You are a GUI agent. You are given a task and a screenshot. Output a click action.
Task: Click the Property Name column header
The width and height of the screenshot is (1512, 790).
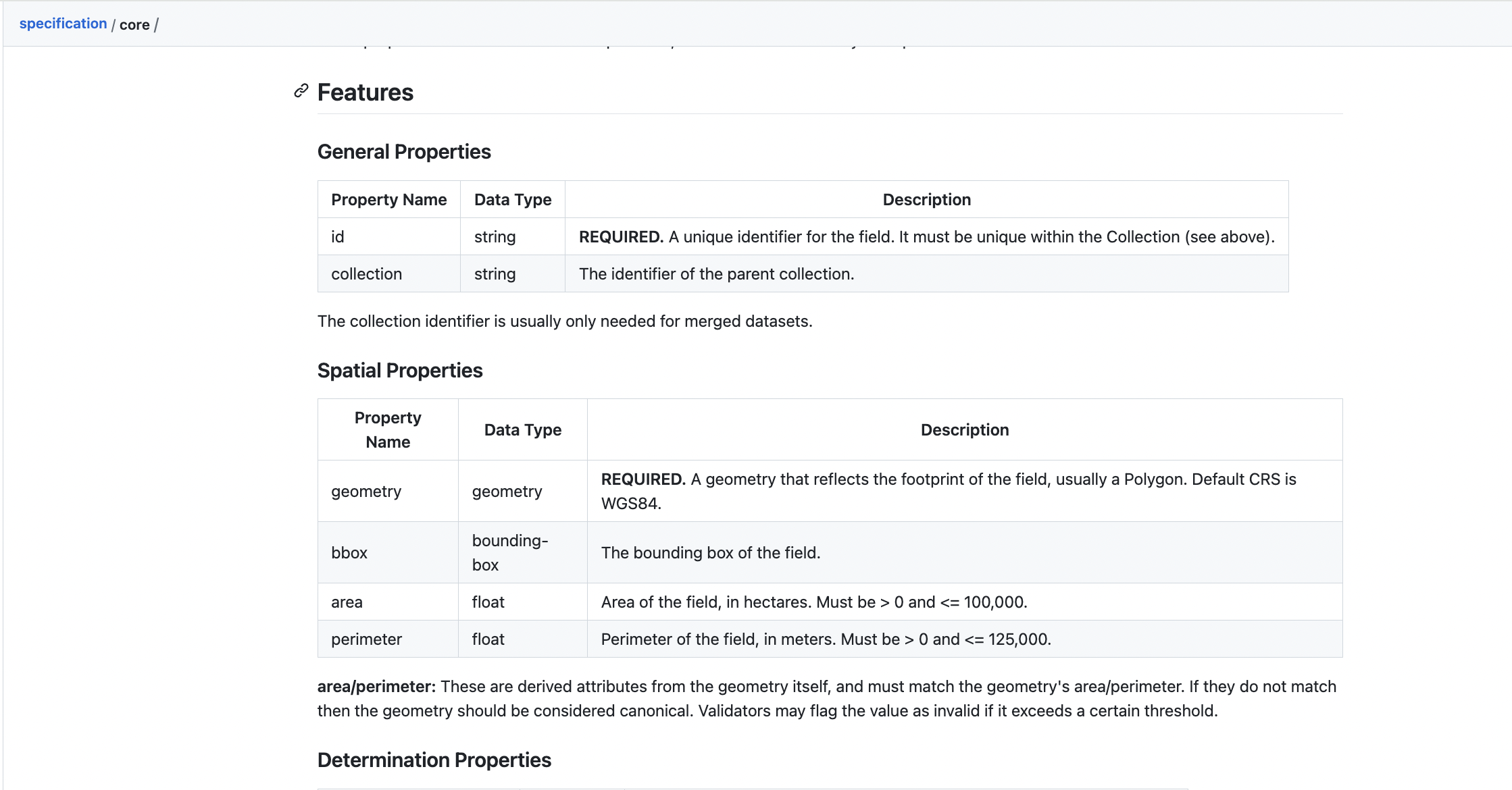click(388, 199)
